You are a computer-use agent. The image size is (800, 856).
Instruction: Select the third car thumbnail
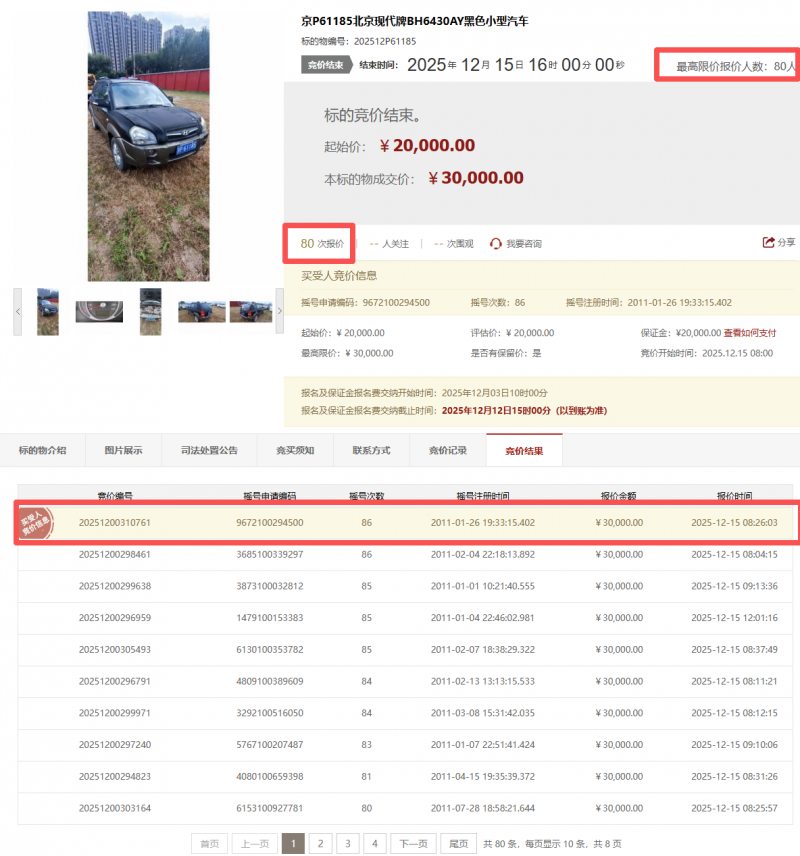[150, 312]
